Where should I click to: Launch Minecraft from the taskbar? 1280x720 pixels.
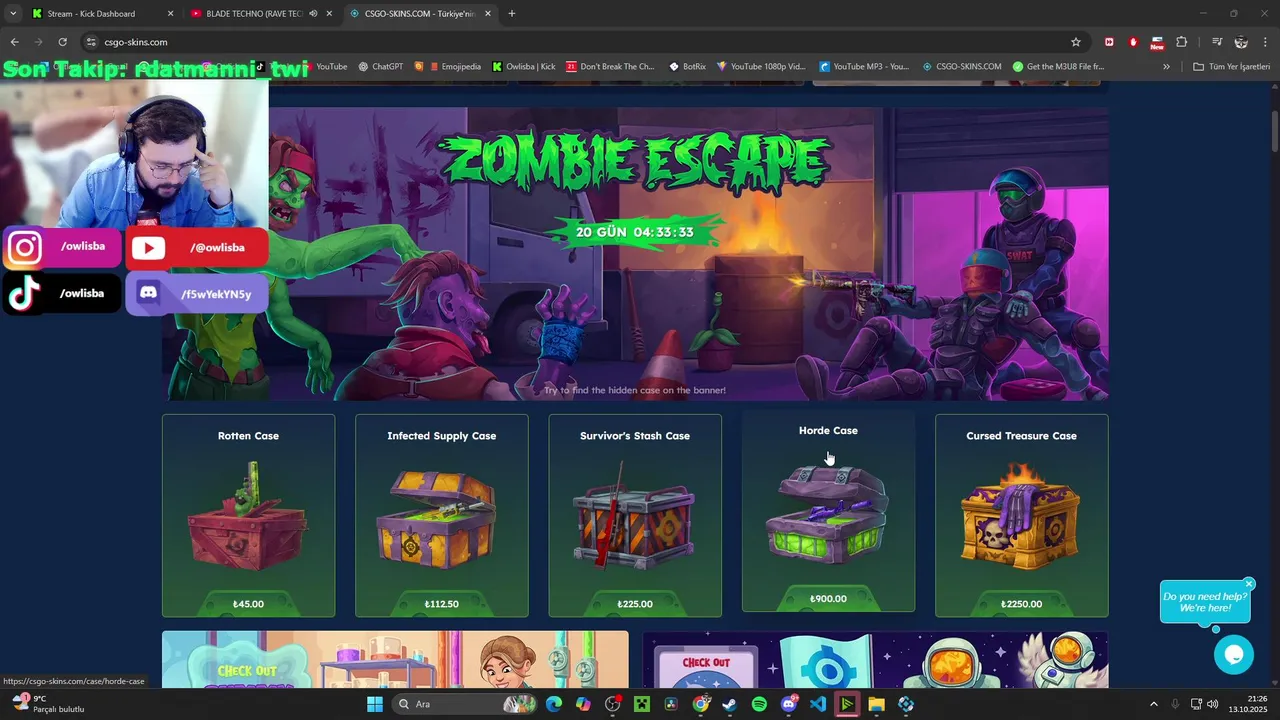pyautogui.click(x=641, y=704)
